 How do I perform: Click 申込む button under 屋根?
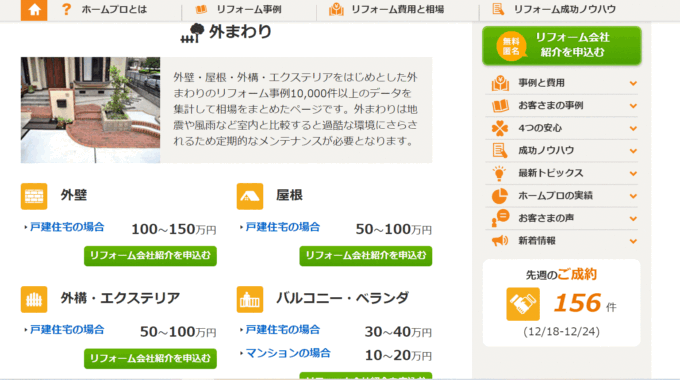(x=366, y=256)
